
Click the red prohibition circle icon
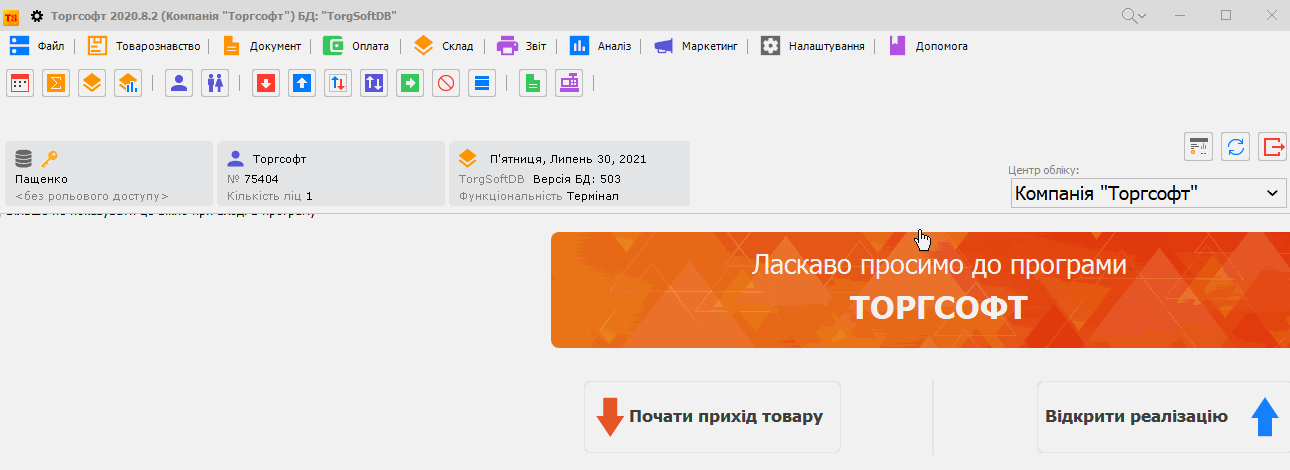click(446, 83)
